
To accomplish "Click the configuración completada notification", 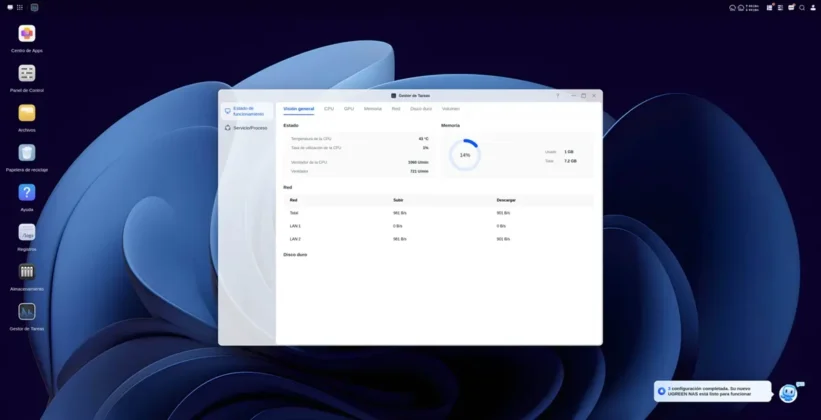I will [712, 391].
